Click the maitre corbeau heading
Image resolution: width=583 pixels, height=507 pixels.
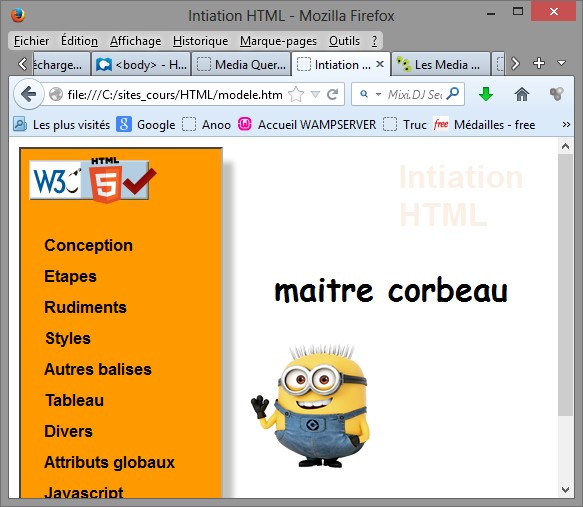391,291
